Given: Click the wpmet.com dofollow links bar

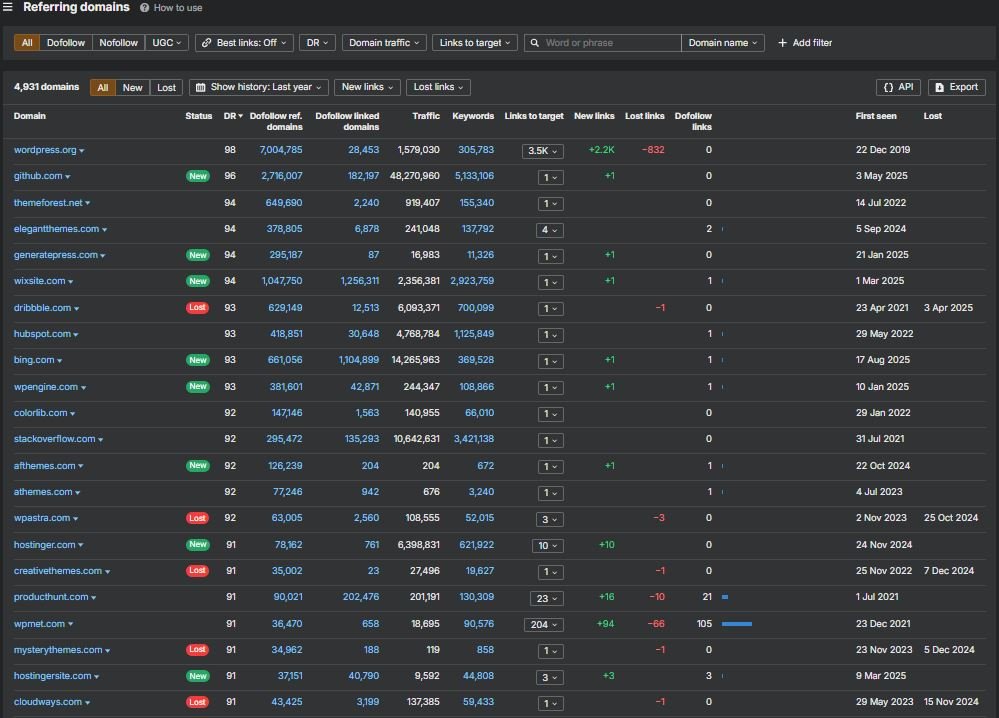Looking at the screenshot, I should pos(737,624).
